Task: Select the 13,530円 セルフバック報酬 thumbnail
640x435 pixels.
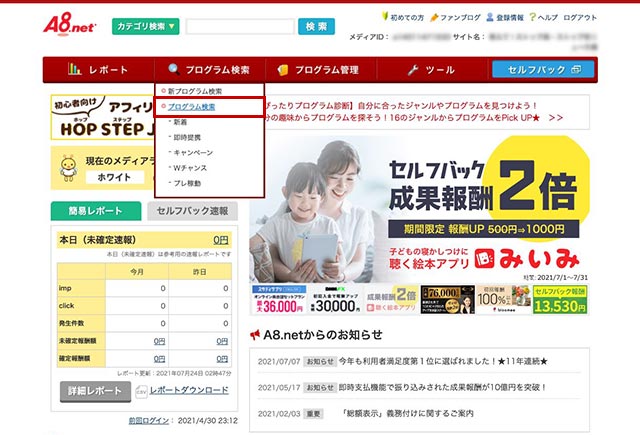Action: pos(560,300)
